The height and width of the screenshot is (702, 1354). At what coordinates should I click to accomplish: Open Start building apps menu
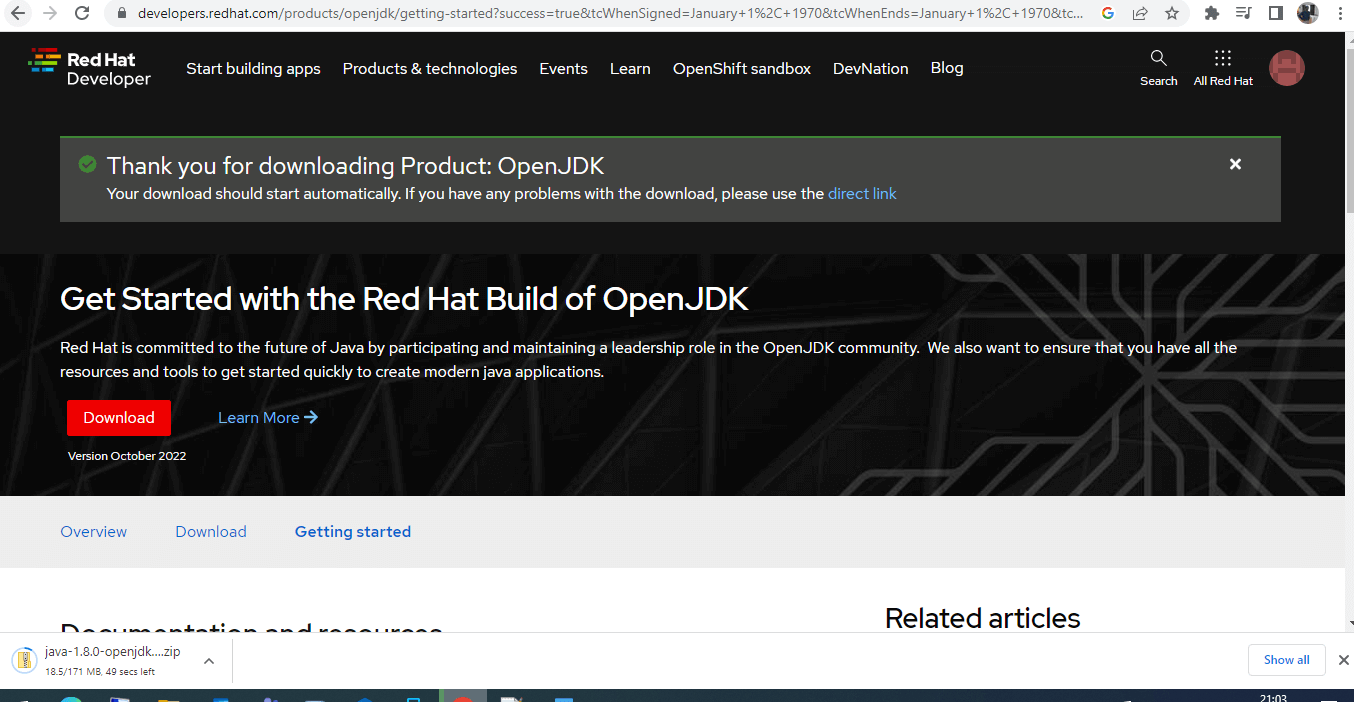(253, 69)
